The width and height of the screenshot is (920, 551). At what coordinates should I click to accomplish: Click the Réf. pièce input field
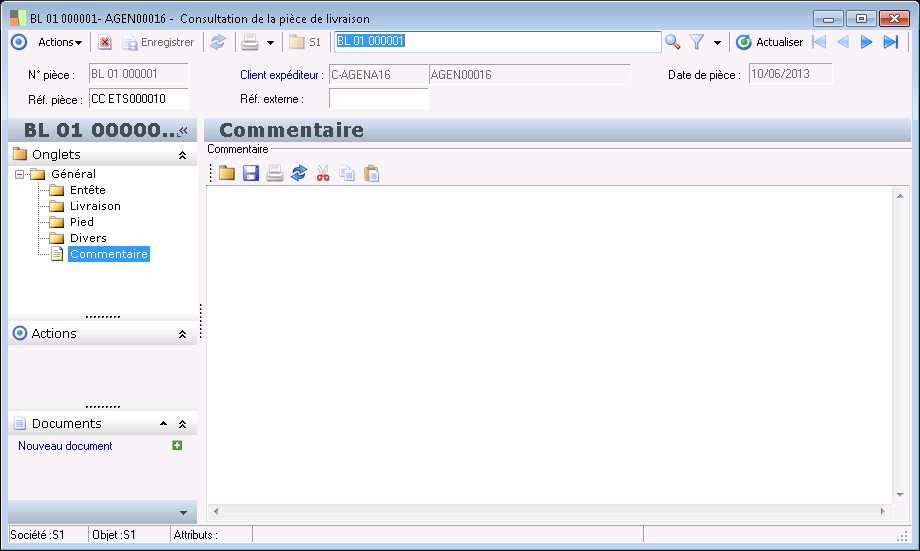coord(138,99)
